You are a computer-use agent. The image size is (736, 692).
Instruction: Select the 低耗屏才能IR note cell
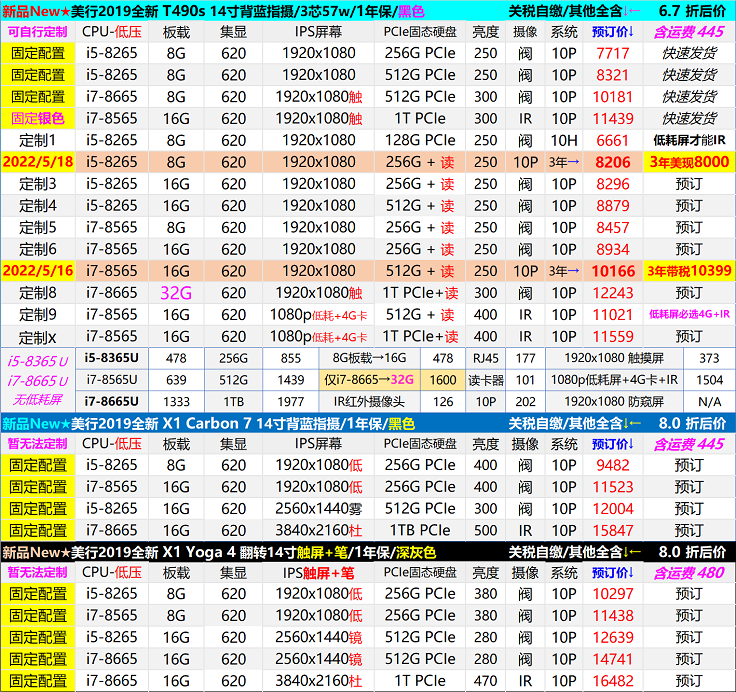pyautogui.click(x=689, y=140)
